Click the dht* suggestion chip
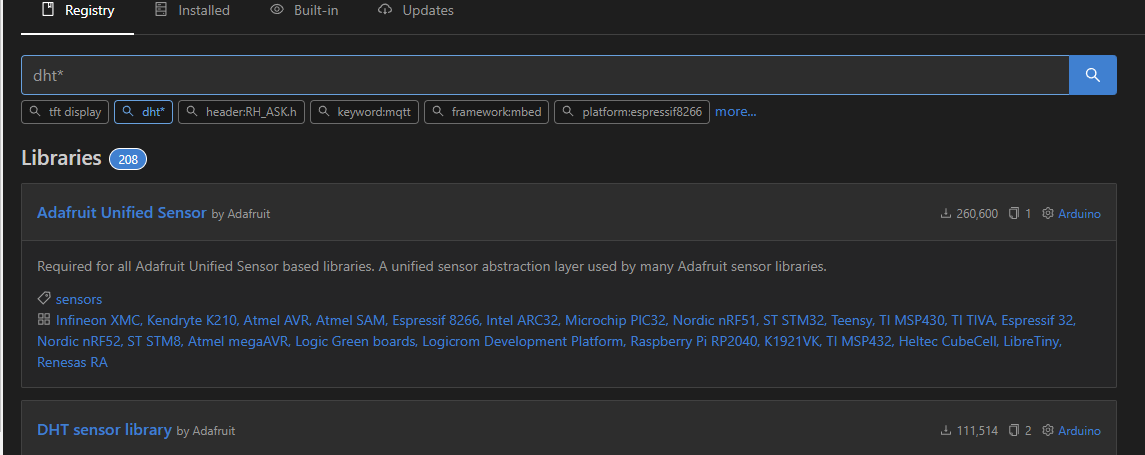 tap(143, 112)
